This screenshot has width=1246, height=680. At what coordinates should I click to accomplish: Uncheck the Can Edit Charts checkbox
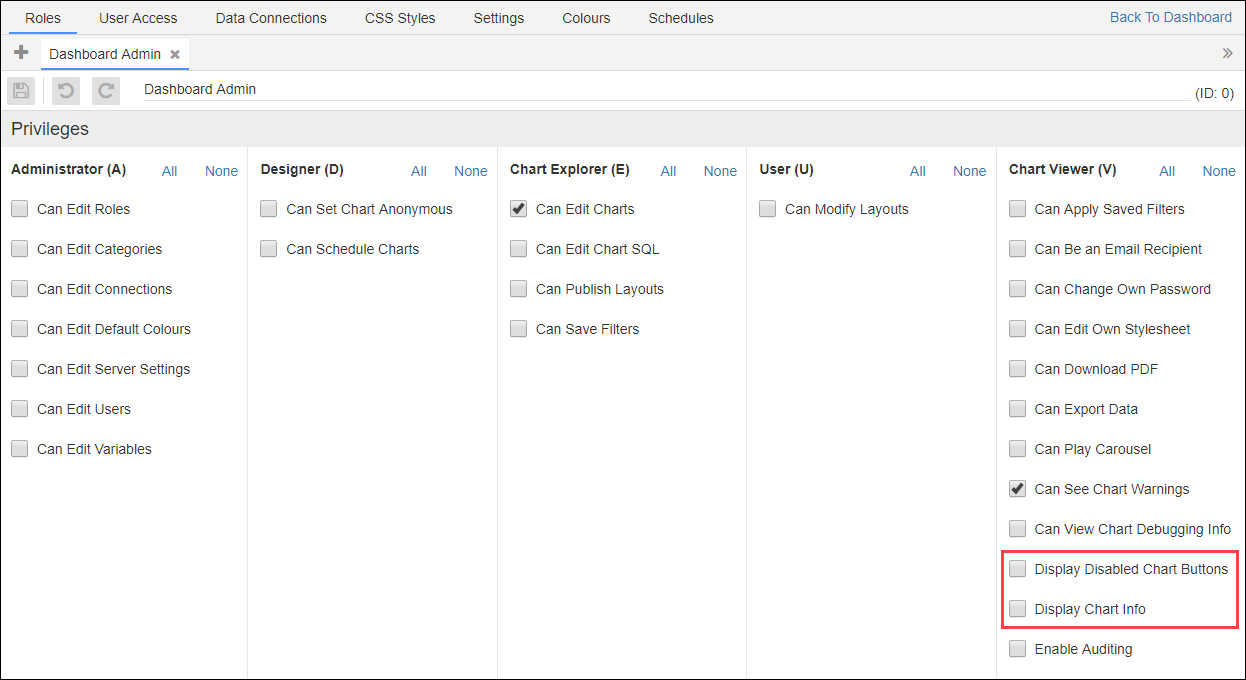[x=518, y=208]
